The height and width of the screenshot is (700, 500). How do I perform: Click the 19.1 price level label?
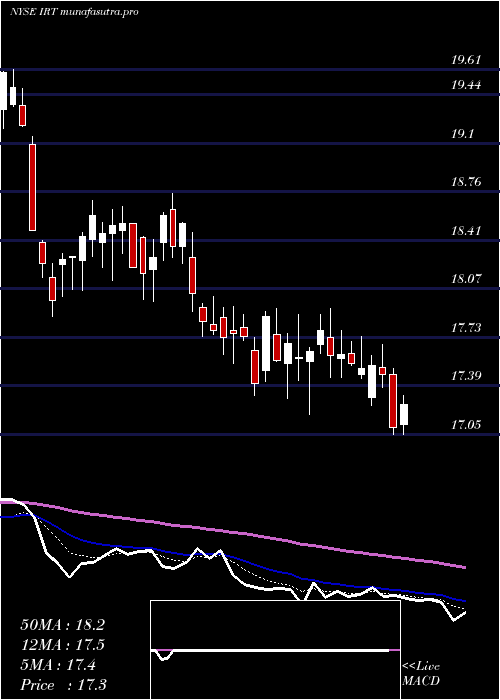(462, 133)
